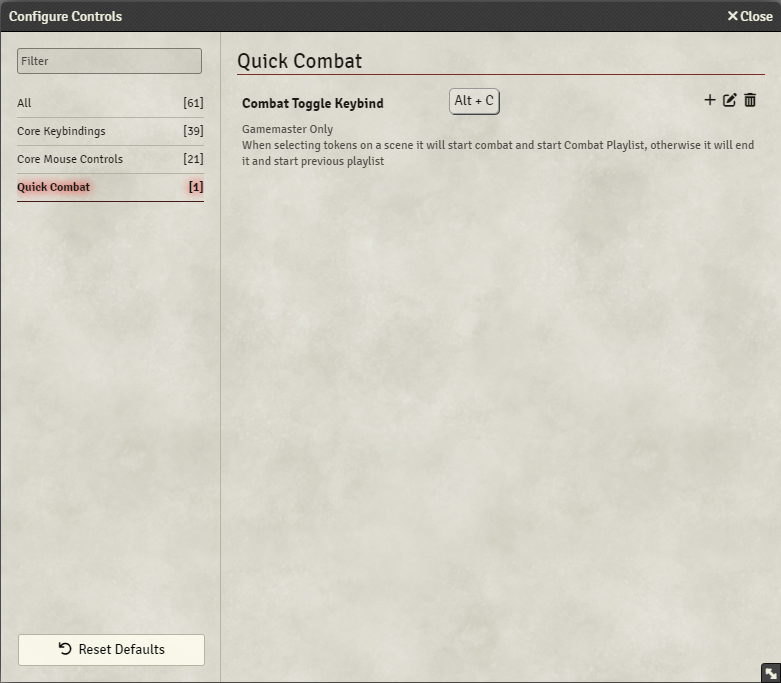
Task: Click the Alt + C key binding
Action: 474,101
